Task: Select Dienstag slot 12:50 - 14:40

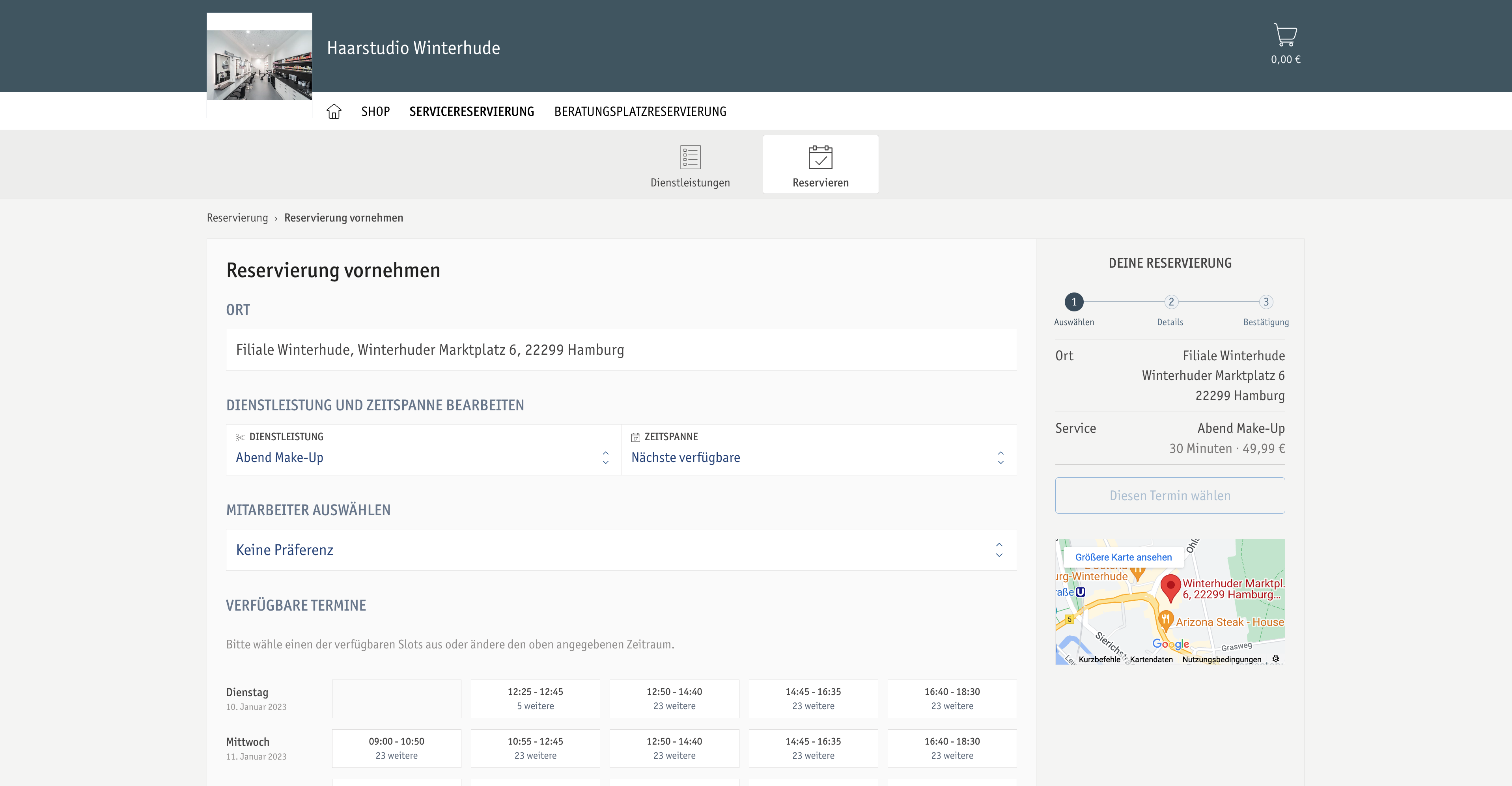Action: [x=674, y=698]
